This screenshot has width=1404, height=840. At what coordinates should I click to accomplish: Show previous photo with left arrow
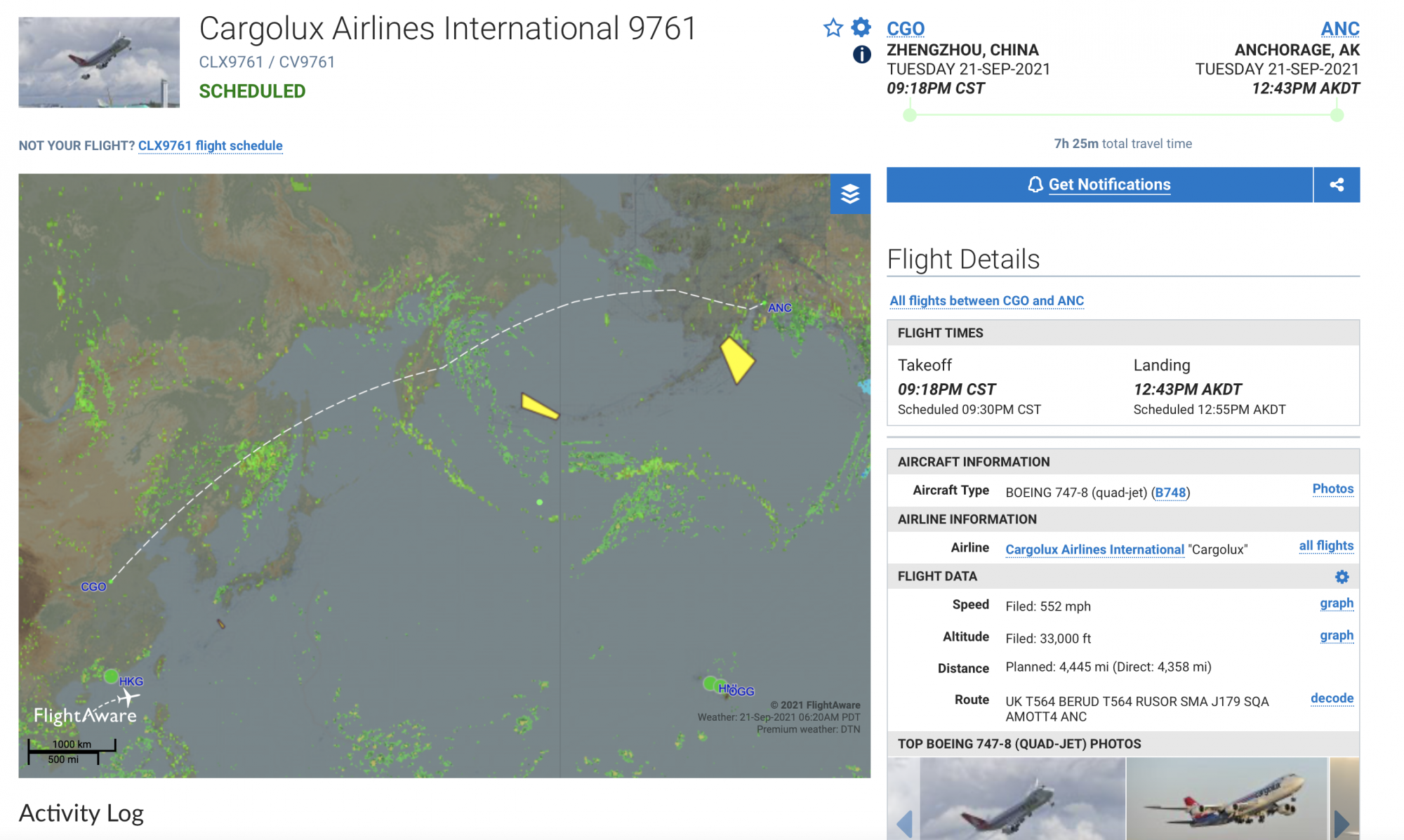point(904,823)
